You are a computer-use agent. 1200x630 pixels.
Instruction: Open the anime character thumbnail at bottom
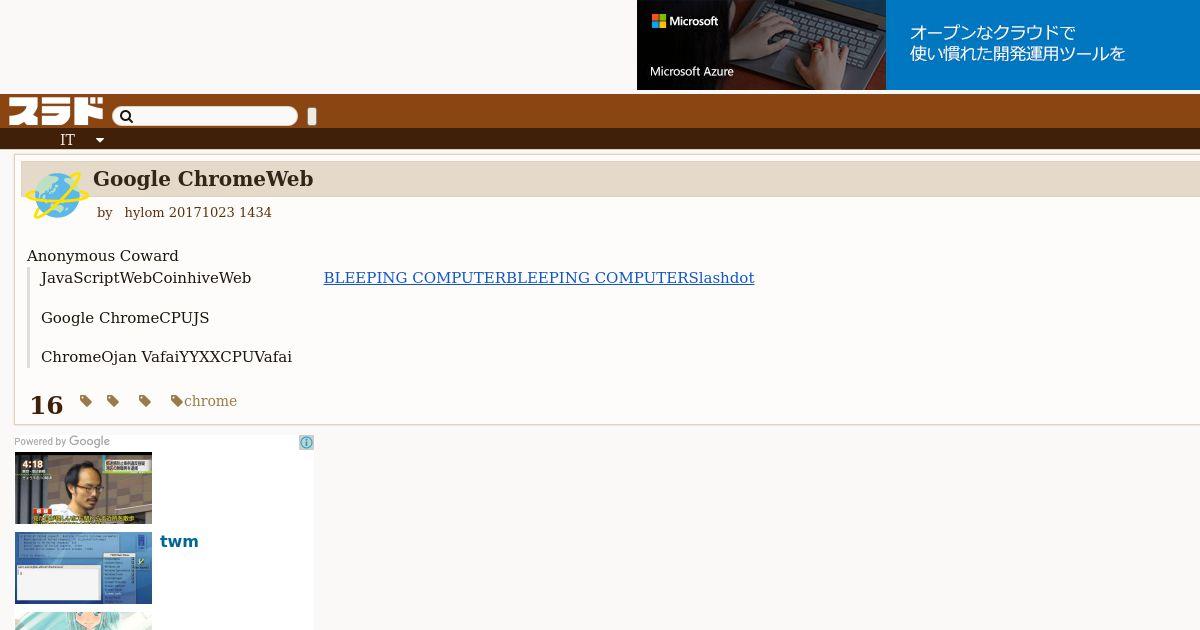tap(83, 621)
